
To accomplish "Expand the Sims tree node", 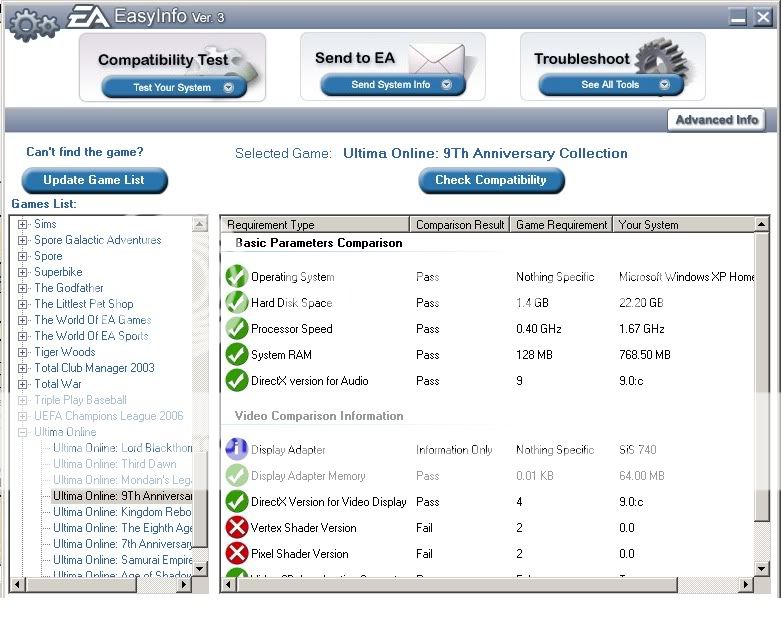I will [x=22, y=224].
